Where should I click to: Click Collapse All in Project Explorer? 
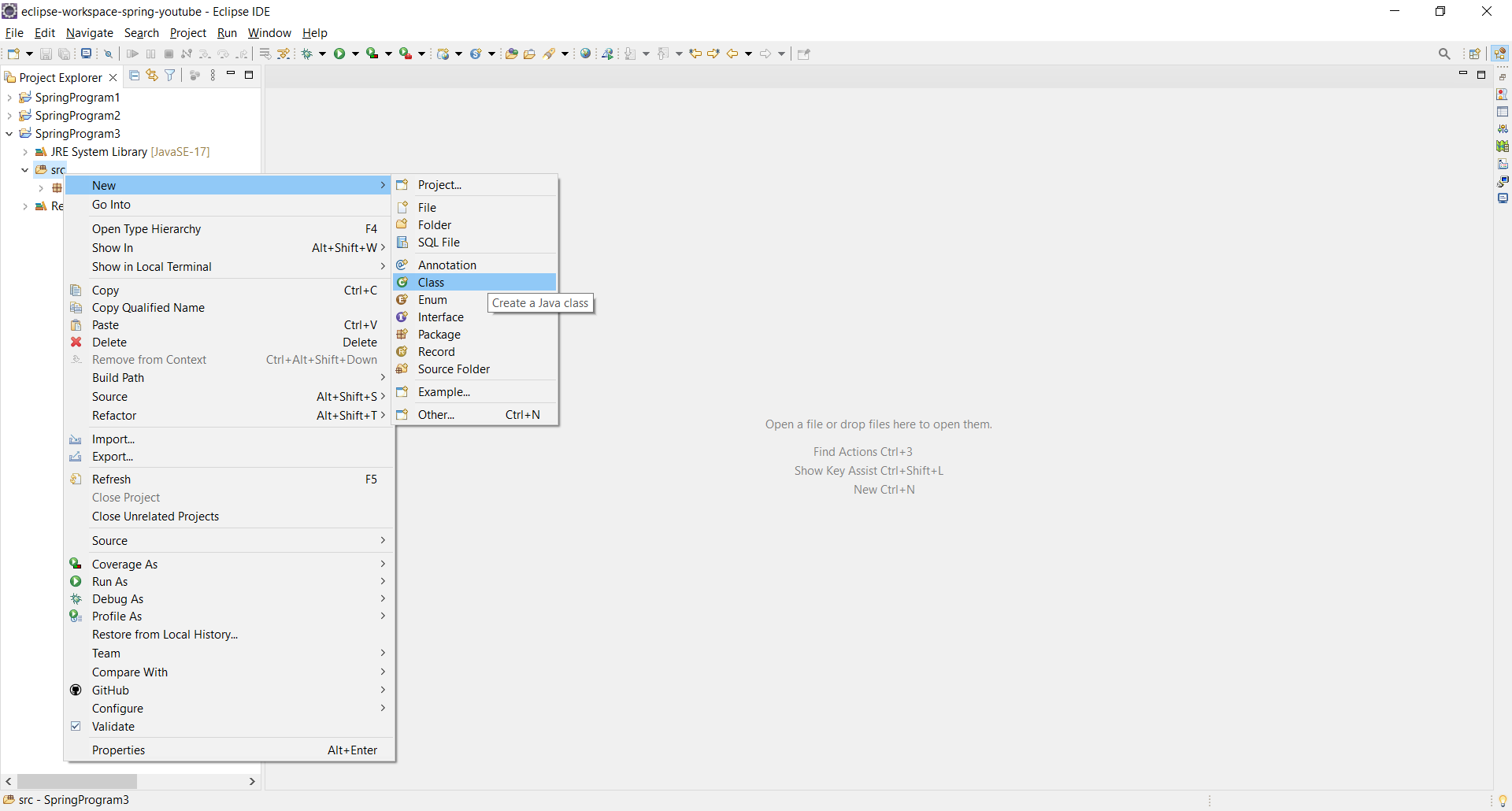[134, 76]
